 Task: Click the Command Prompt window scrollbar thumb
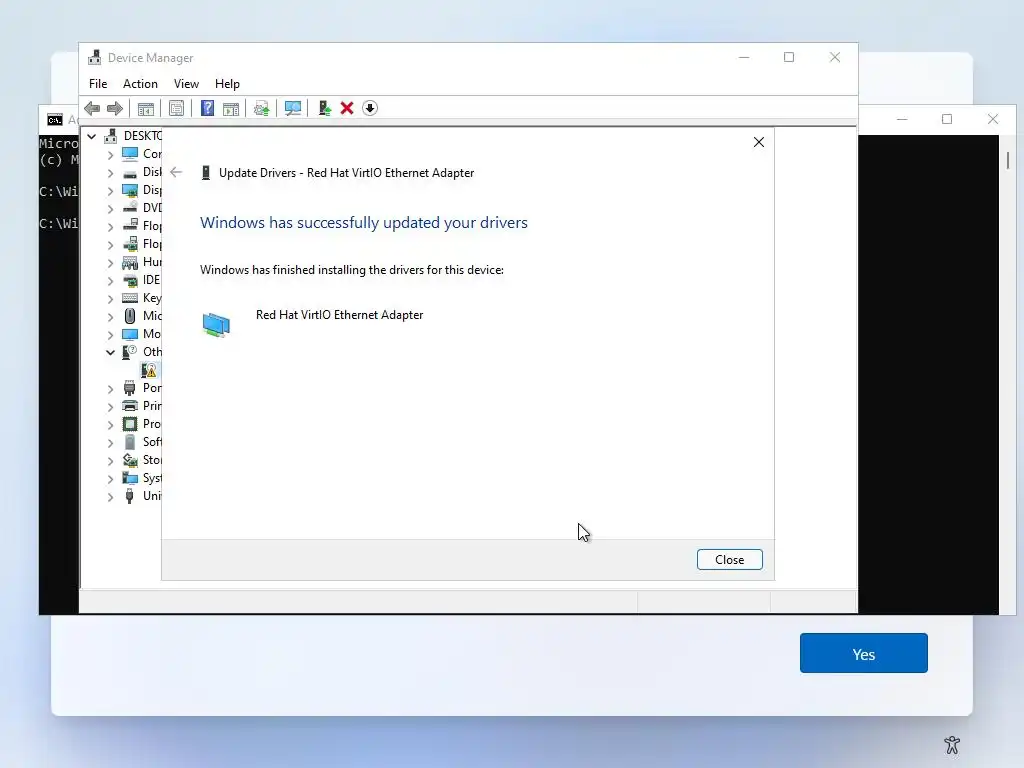click(1008, 160)
